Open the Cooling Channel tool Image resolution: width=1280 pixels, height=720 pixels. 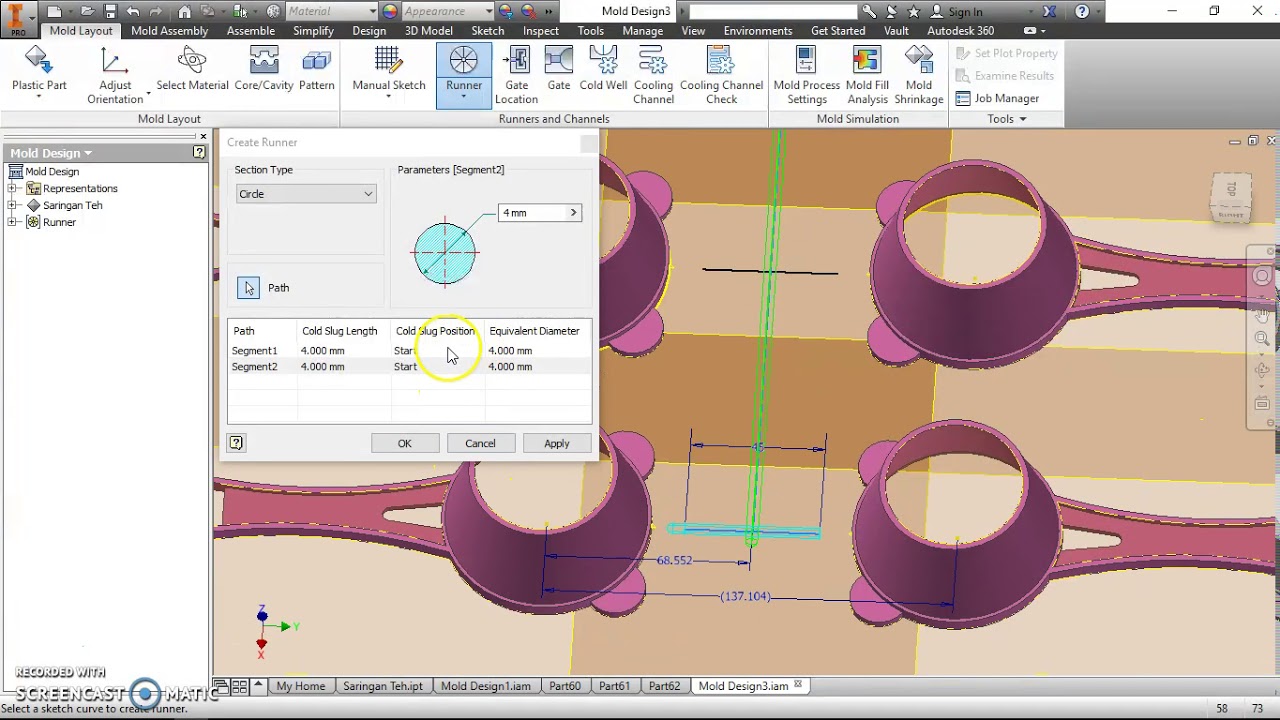pos(653,76)
